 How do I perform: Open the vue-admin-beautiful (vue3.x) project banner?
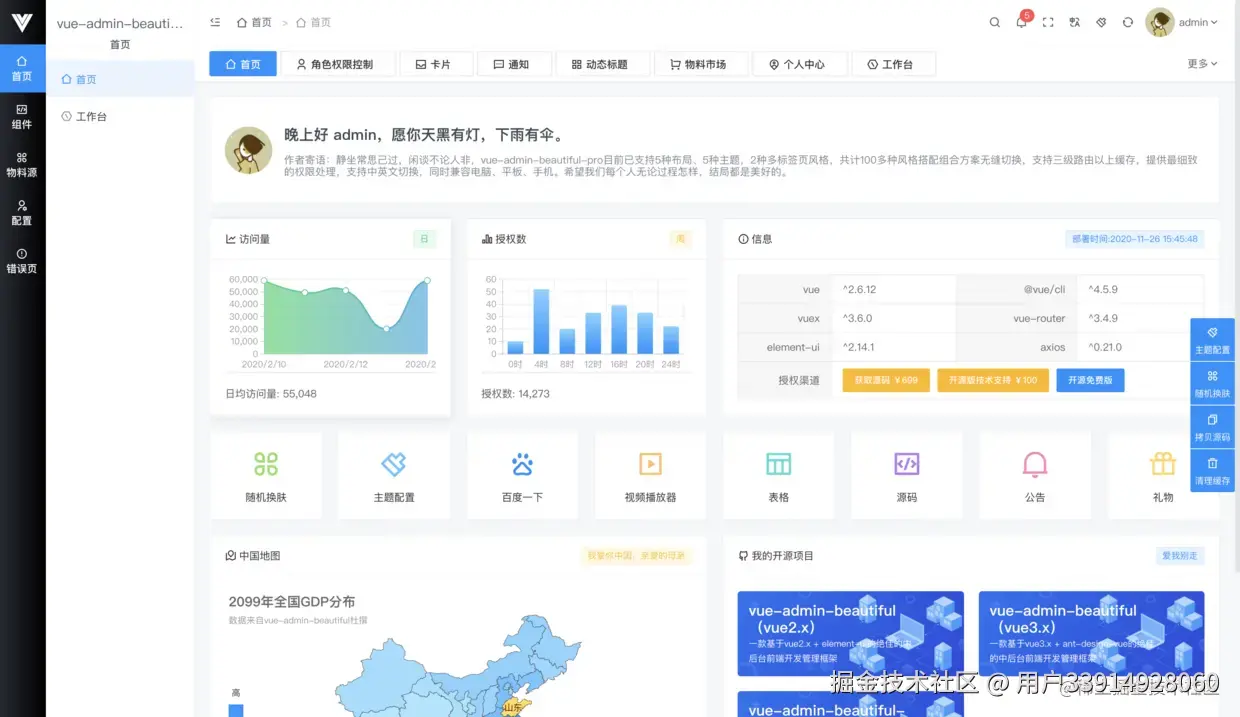click(x=1091, y=634)
